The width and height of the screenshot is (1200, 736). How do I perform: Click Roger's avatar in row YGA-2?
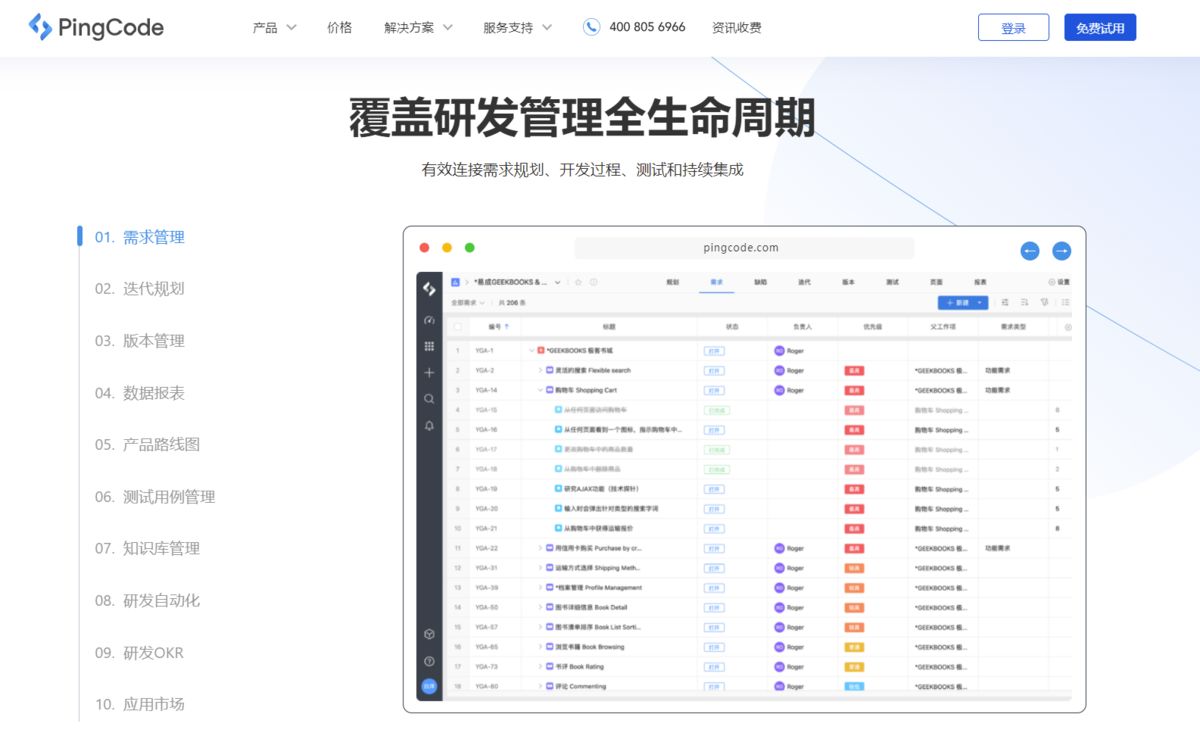coord(779,370)
